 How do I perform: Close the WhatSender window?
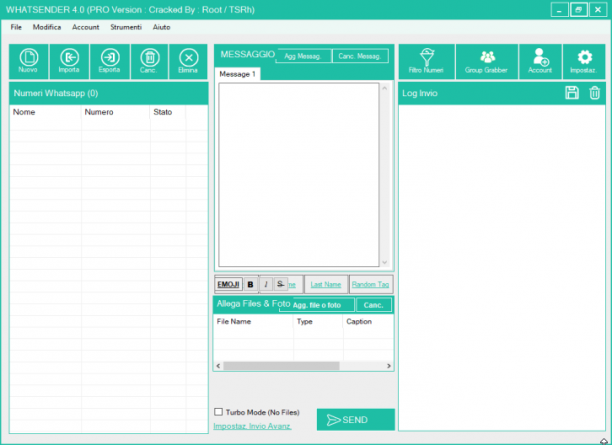(598, 9)
